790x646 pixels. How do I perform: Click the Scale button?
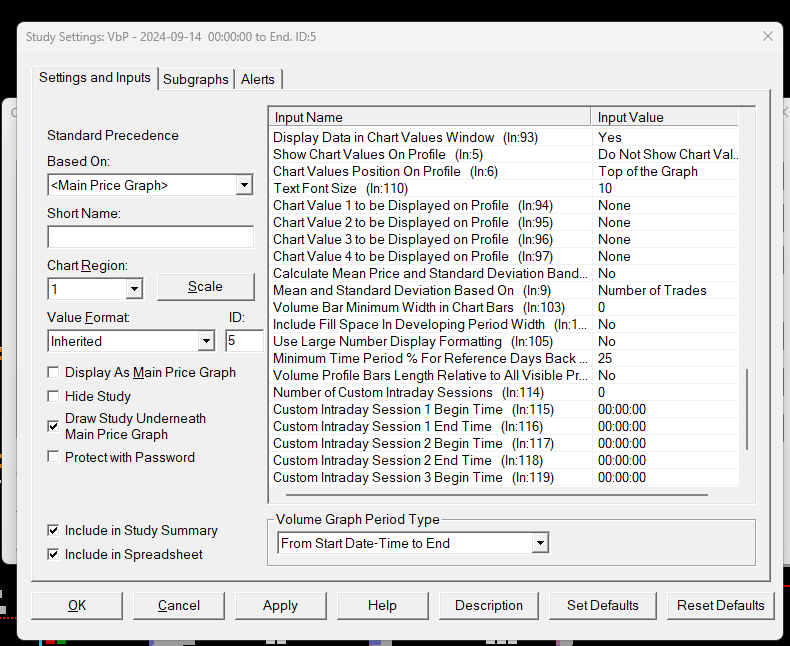tap(205, 287)
